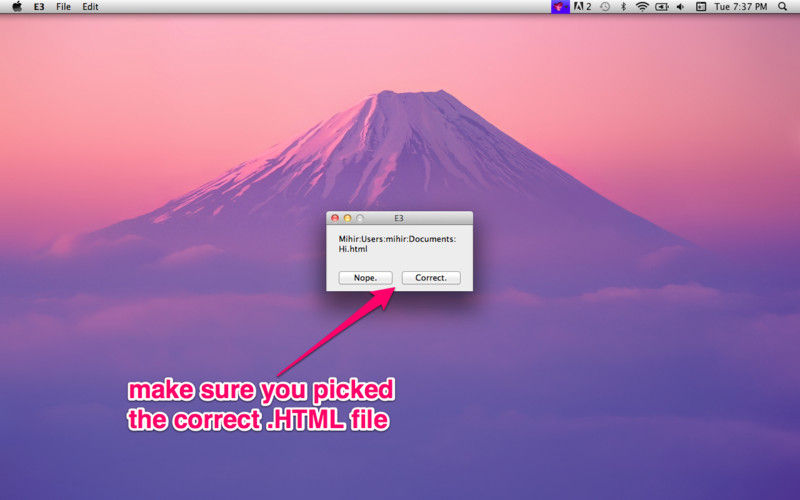
Task: Minimize the E3 dialog with yellow button
Action: (347, 218)
